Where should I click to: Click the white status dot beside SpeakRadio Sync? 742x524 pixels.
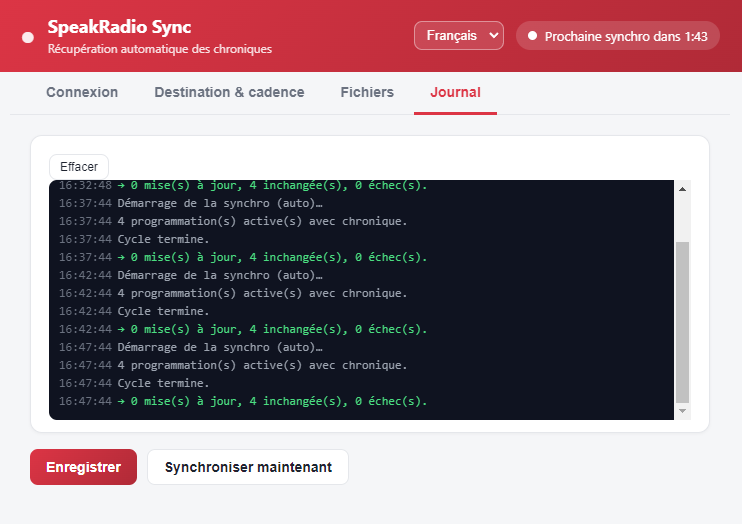click(28, 37)
